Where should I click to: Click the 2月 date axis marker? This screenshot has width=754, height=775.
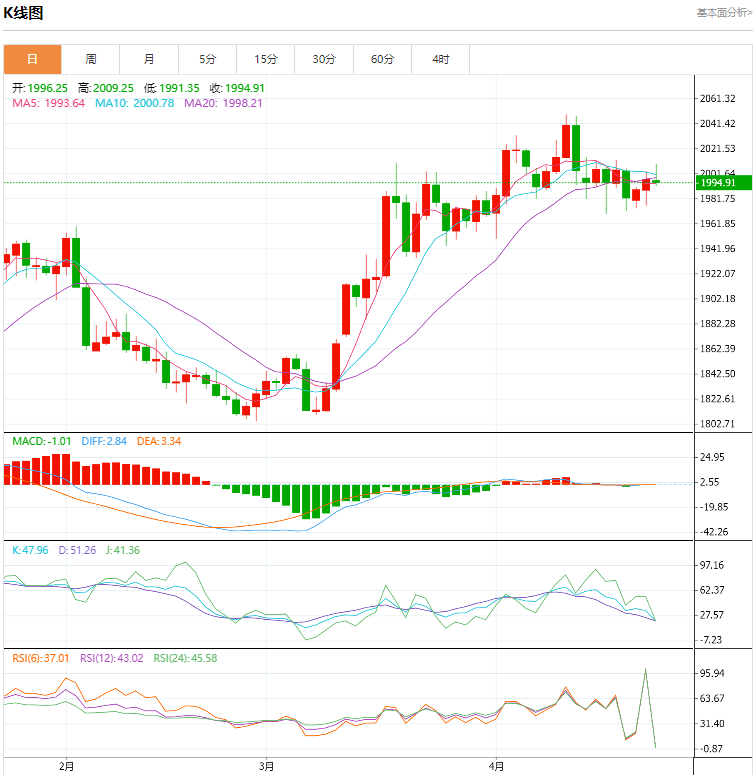(x=66, y=767)
